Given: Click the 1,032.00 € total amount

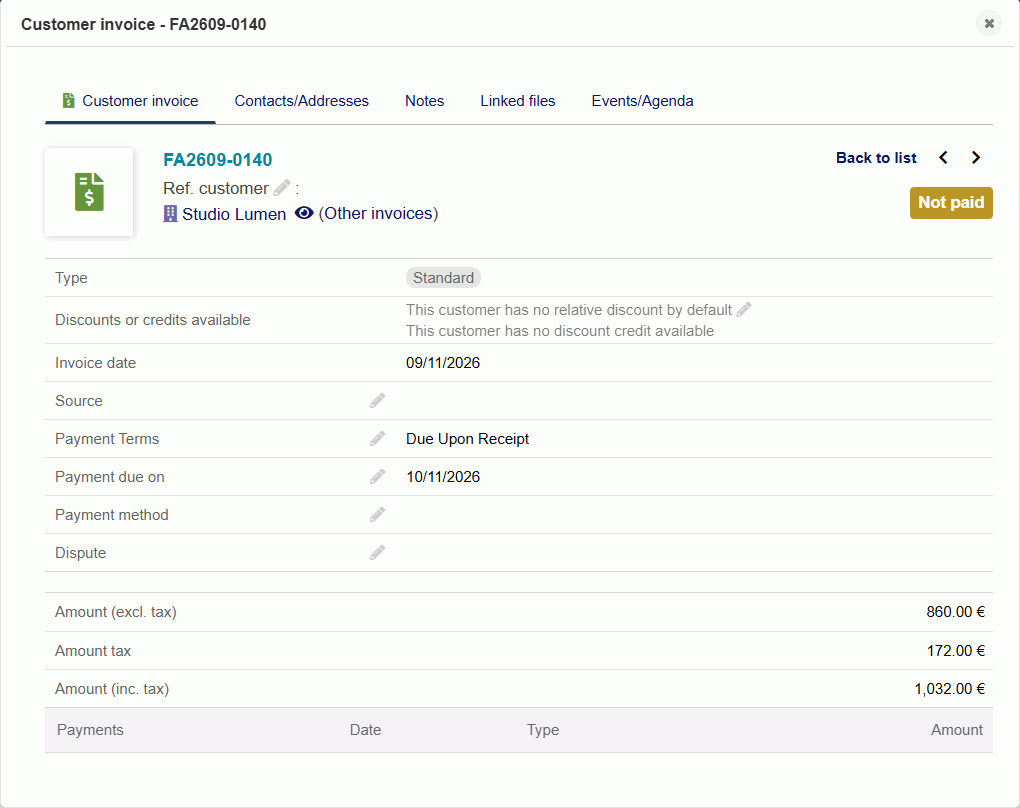Looking at the screenshot, I should (949, 689).
